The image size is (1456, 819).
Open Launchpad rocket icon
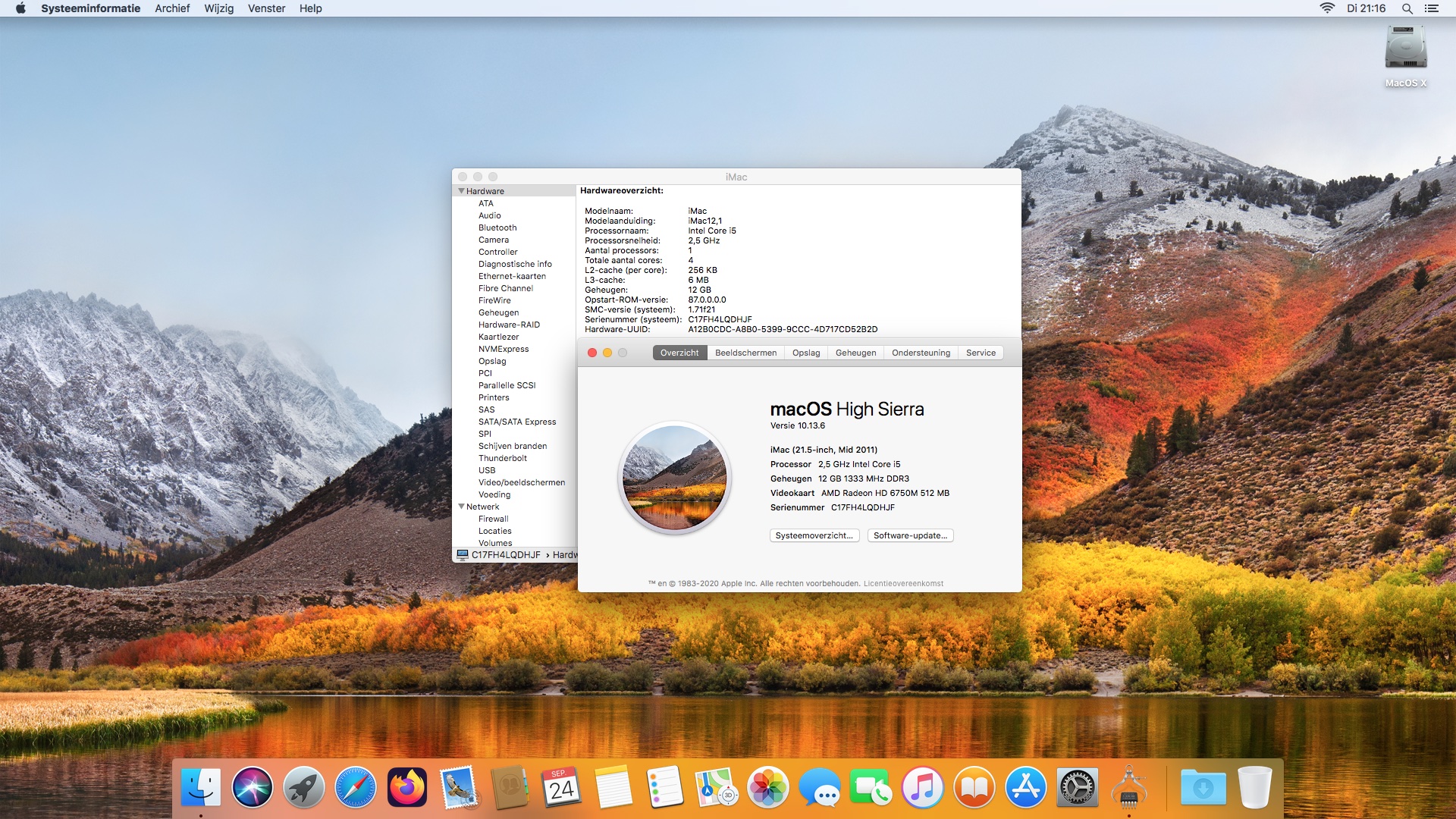304,787
